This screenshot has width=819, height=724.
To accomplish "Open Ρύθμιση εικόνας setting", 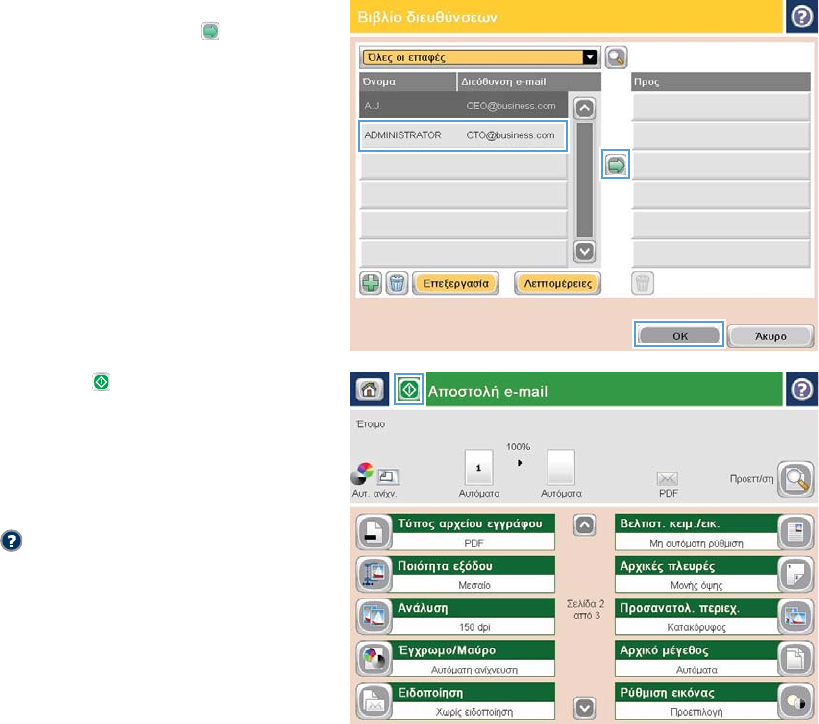I will pos(714,701).
